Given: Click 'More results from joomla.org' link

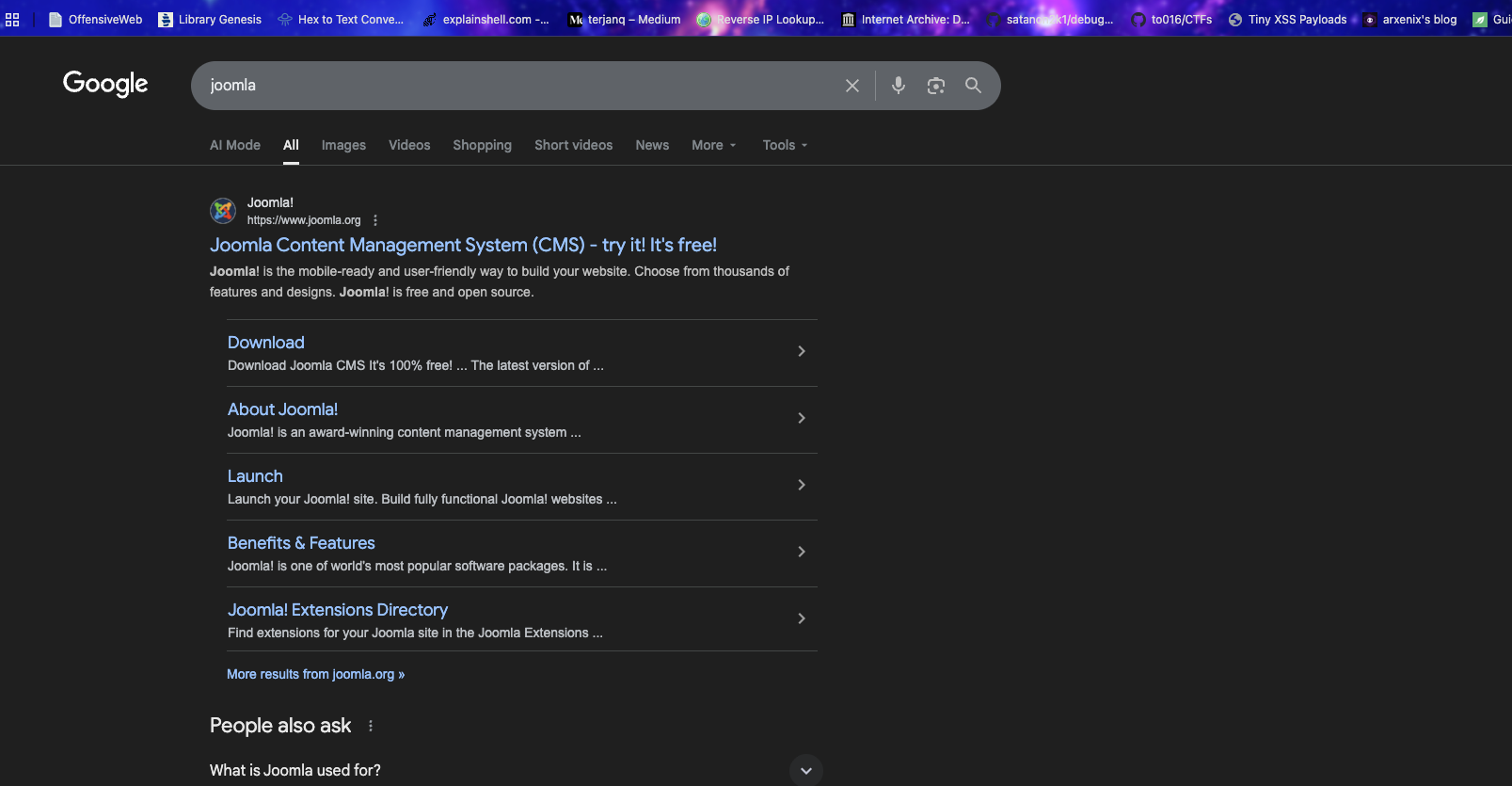Looking at the screenshot, I should [316, 674].
